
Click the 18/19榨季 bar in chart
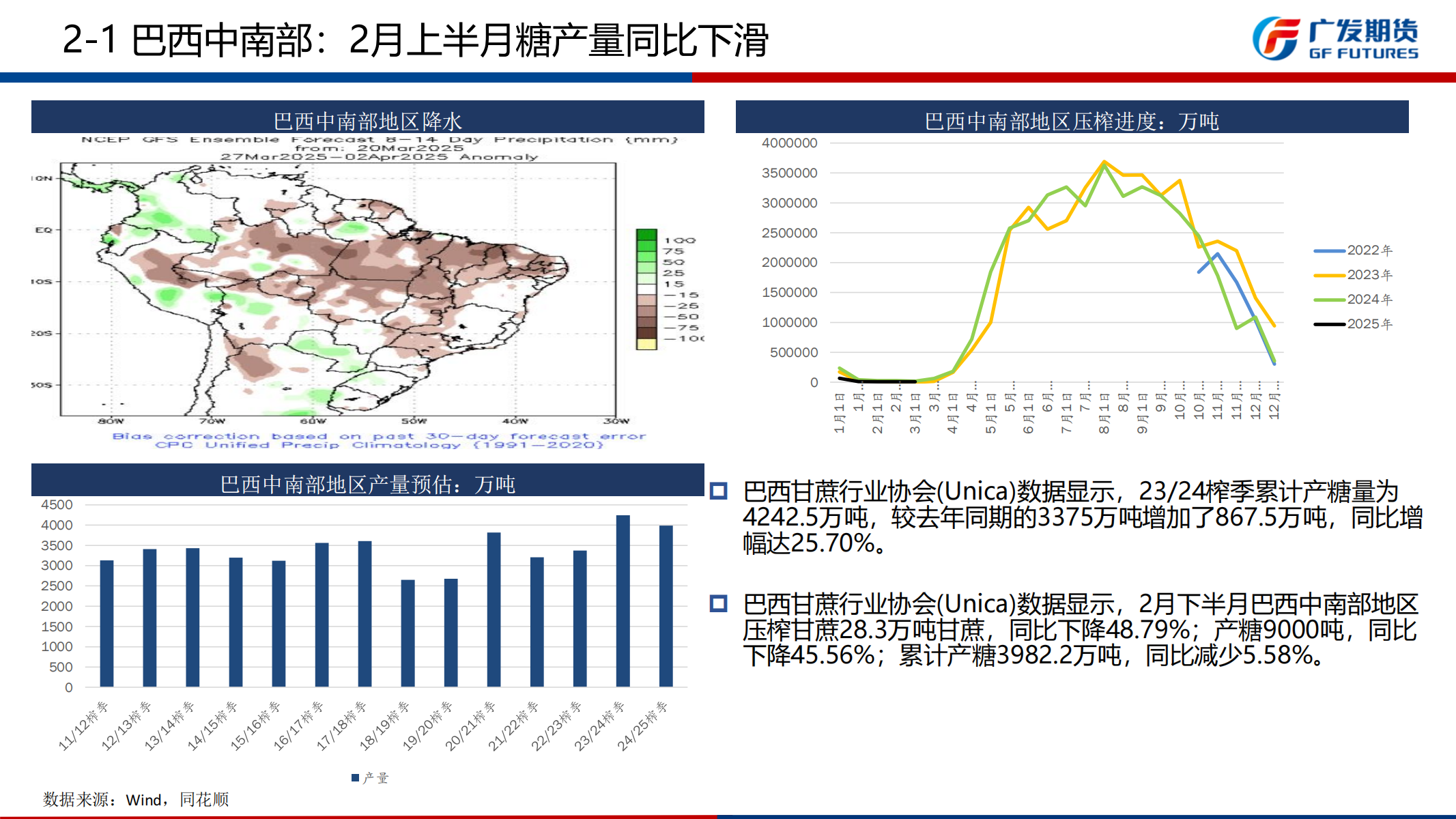coord(408,633)
